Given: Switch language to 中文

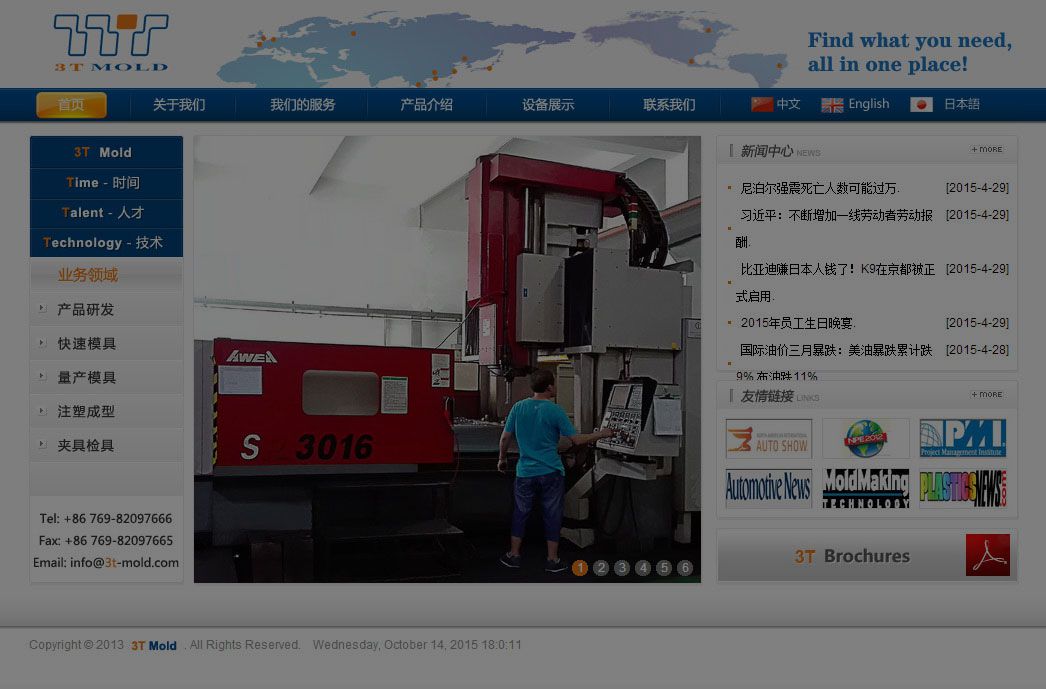Looking at the screenshot, I should pos(789,104).
